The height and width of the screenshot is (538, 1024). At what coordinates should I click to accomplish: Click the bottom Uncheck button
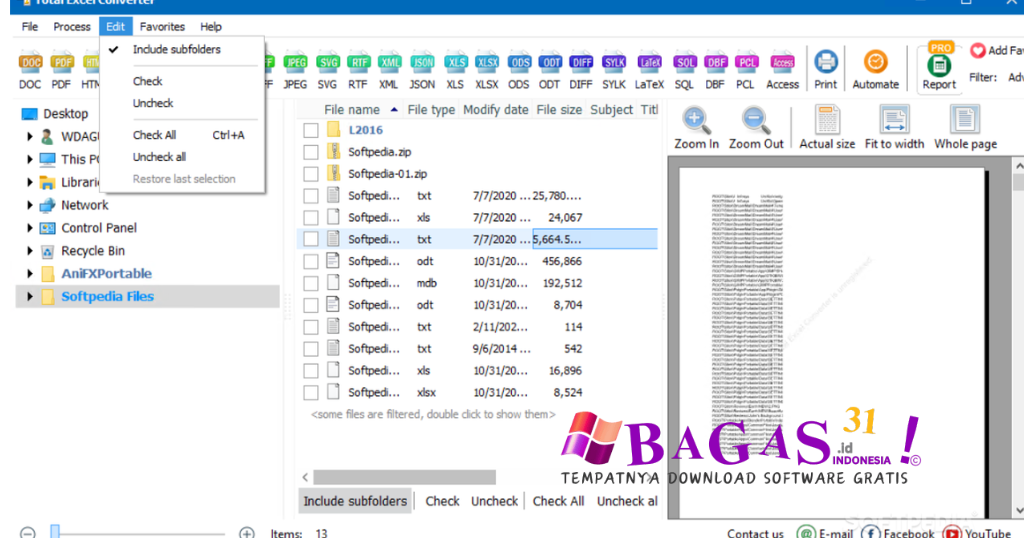[494, 501]
